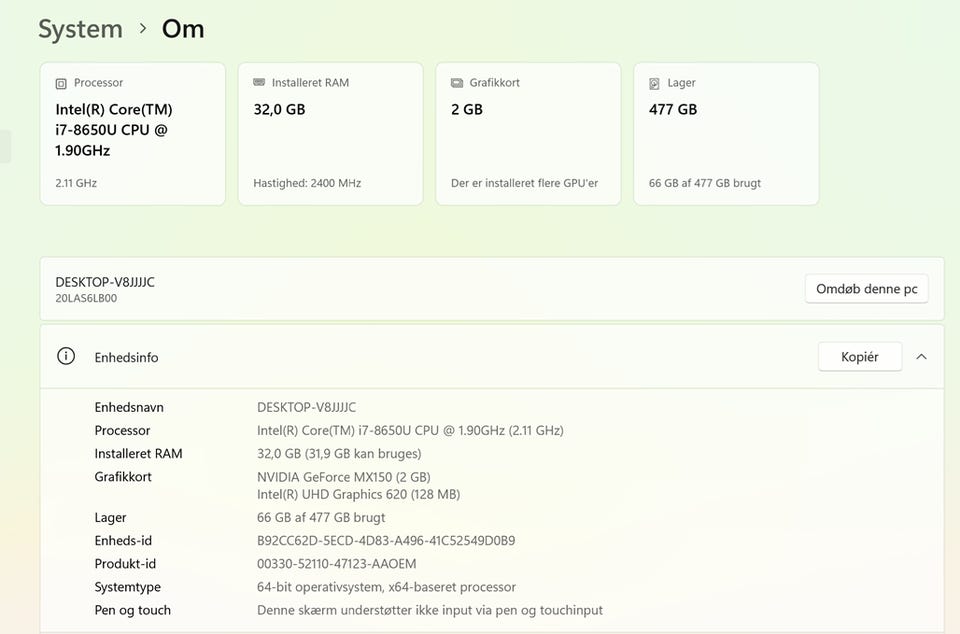
Task: Click 'Hastighed: 2400 MHz' text
Action: click(x=307, y=183)
